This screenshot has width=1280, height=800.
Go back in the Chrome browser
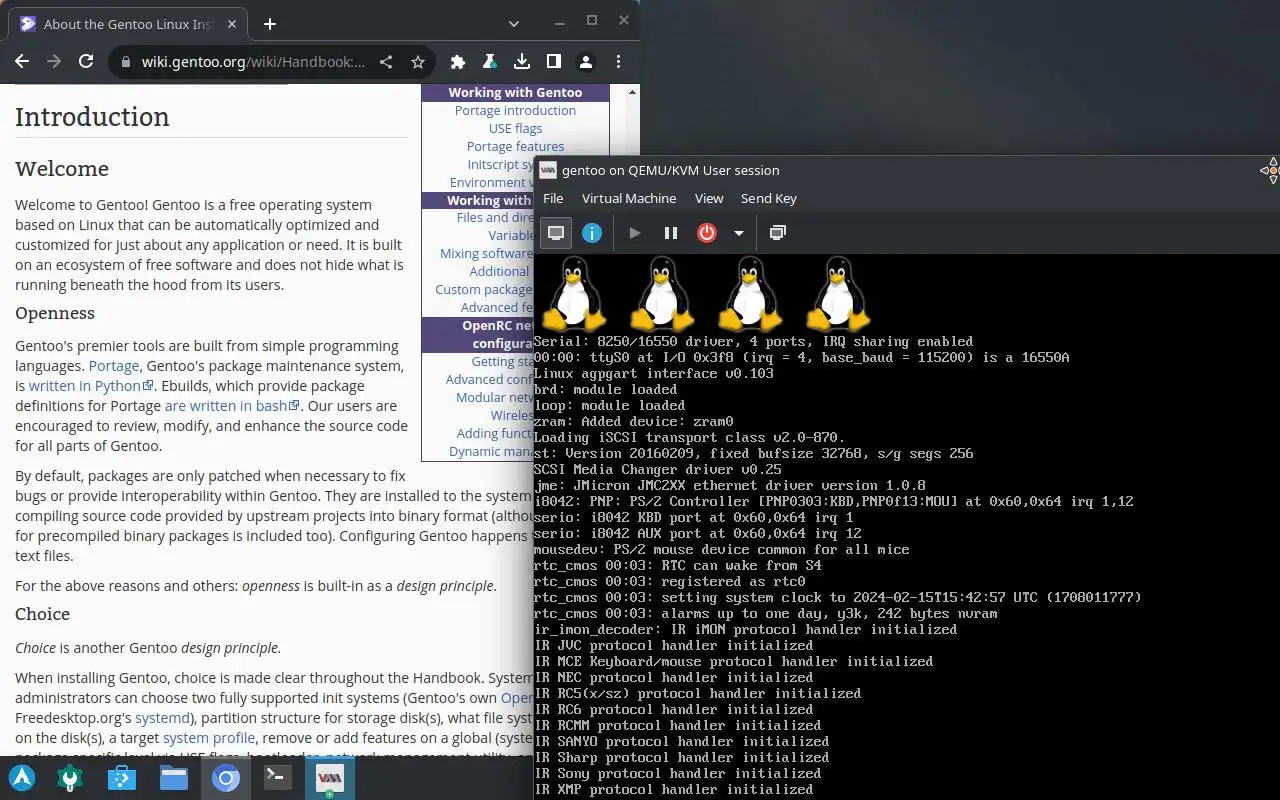(22, 61)
